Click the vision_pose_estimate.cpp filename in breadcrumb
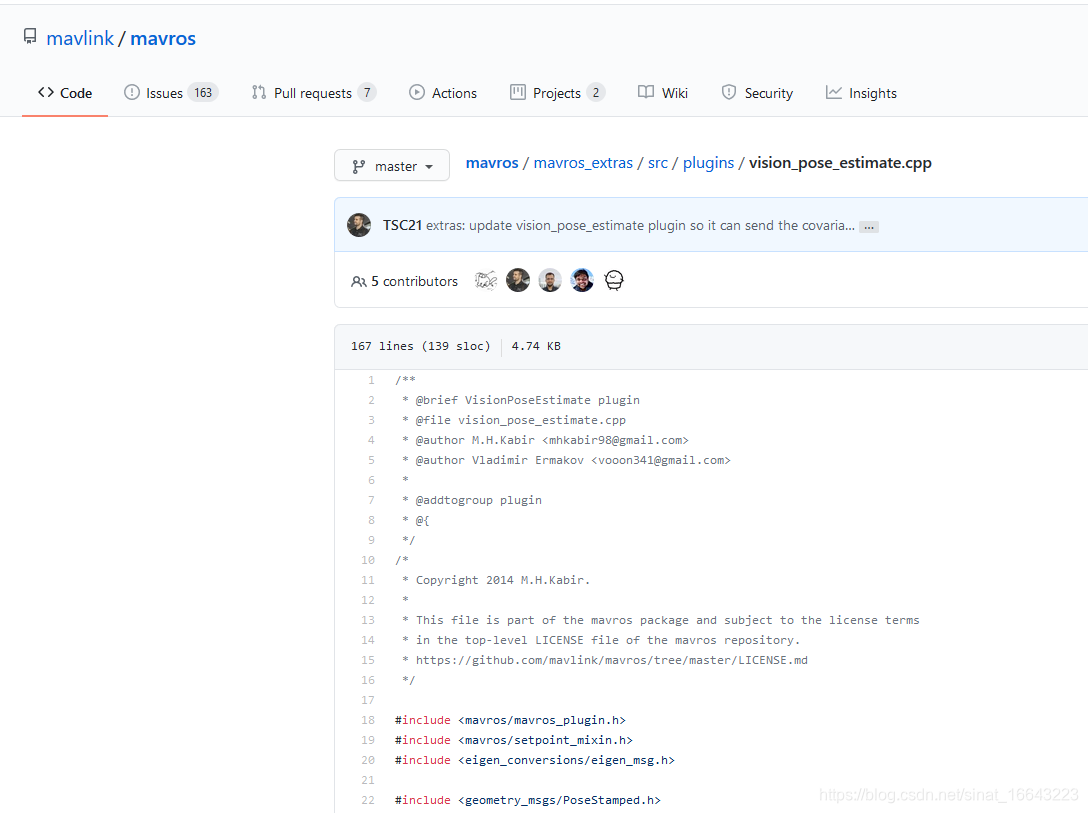The image size is (1088, 813). pyautogui.click(x=840, y=163)
